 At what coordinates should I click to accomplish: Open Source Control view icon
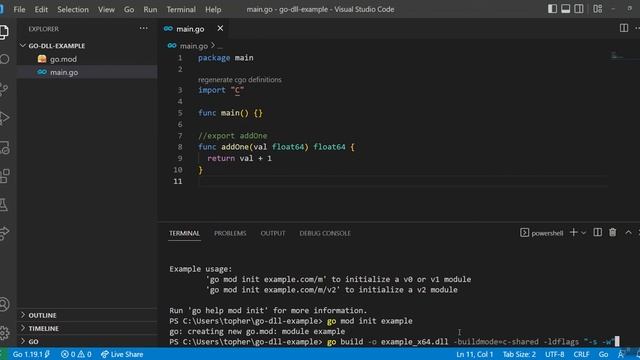pos(4,89)
